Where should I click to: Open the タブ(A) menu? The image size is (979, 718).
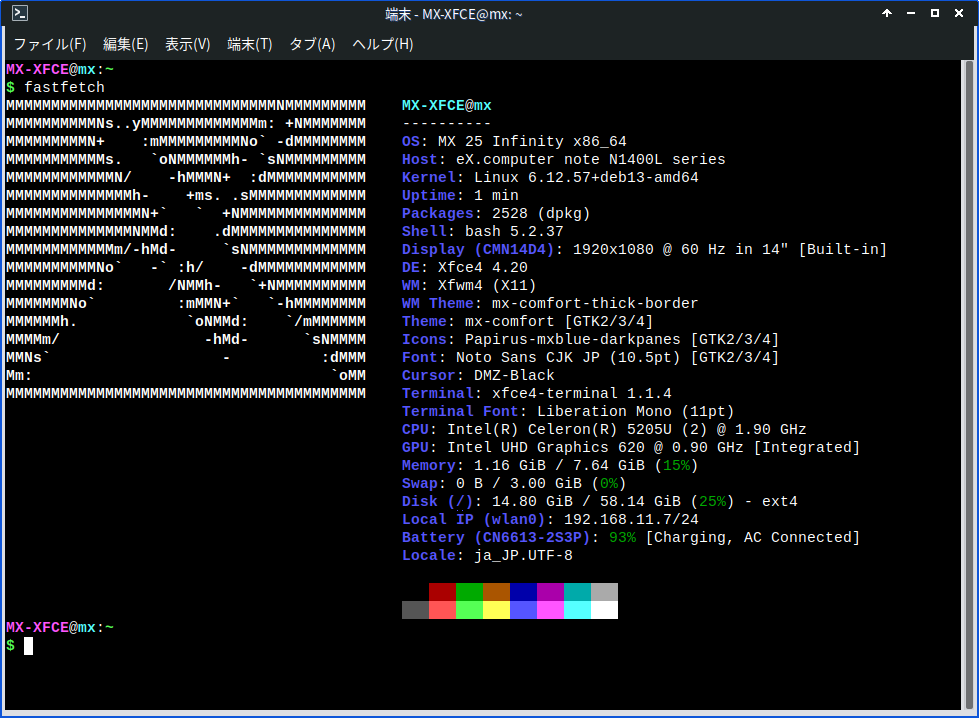pyautogui.click(x=312, y=44)
